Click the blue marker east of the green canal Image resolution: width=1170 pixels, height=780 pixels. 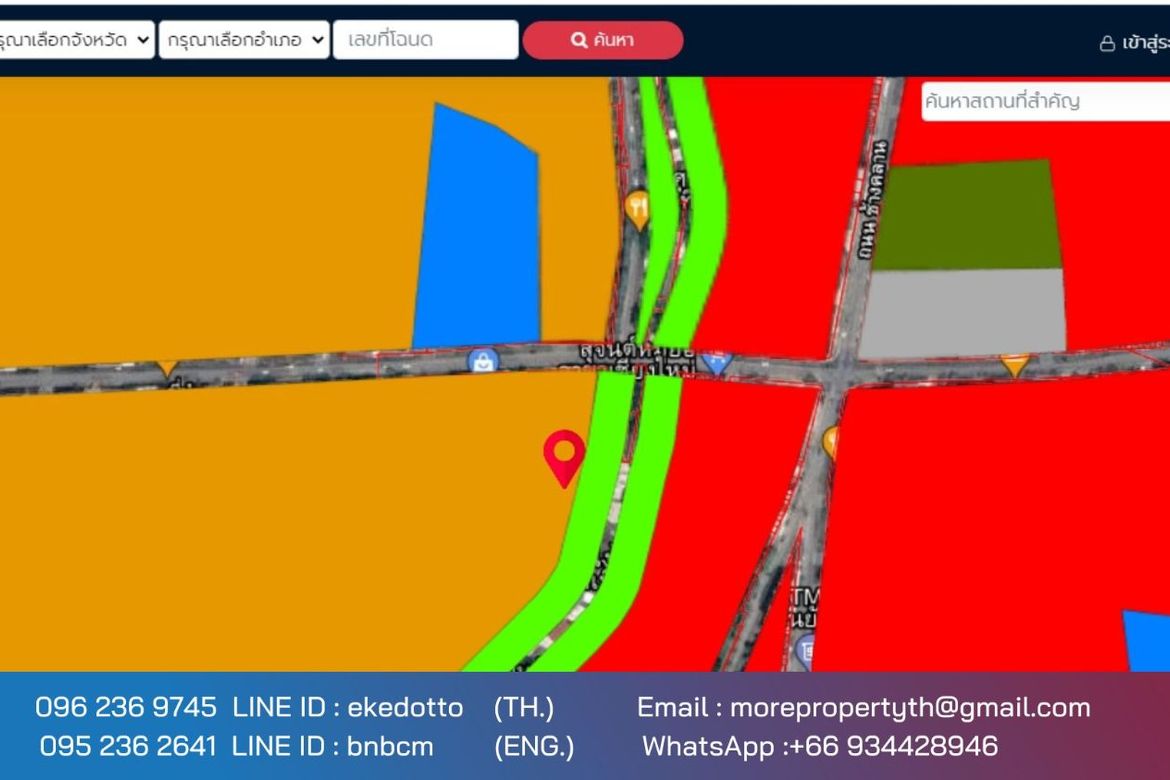[x=715, y=362]
